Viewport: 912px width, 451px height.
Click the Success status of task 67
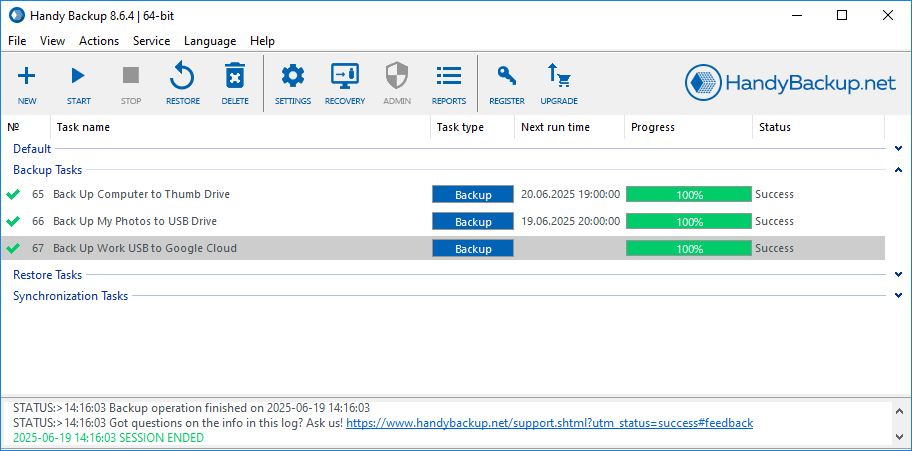click(774, 248)
